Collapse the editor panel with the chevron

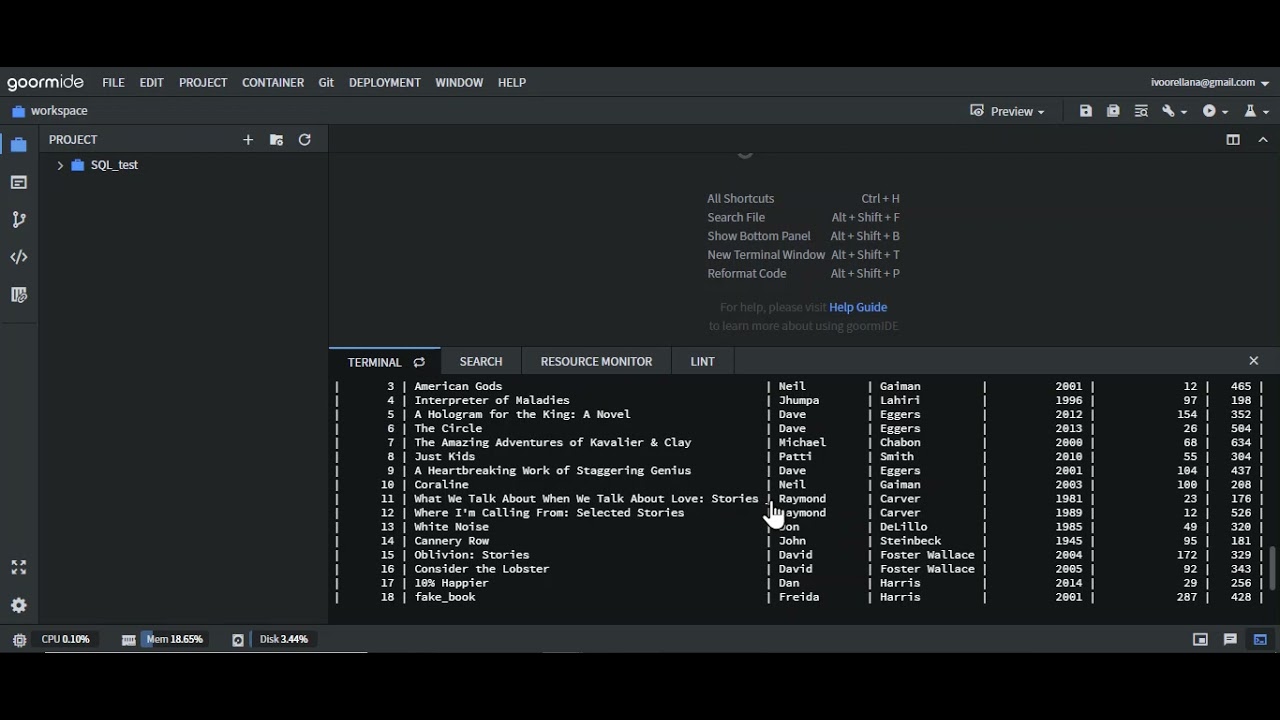pos(1263,140)
